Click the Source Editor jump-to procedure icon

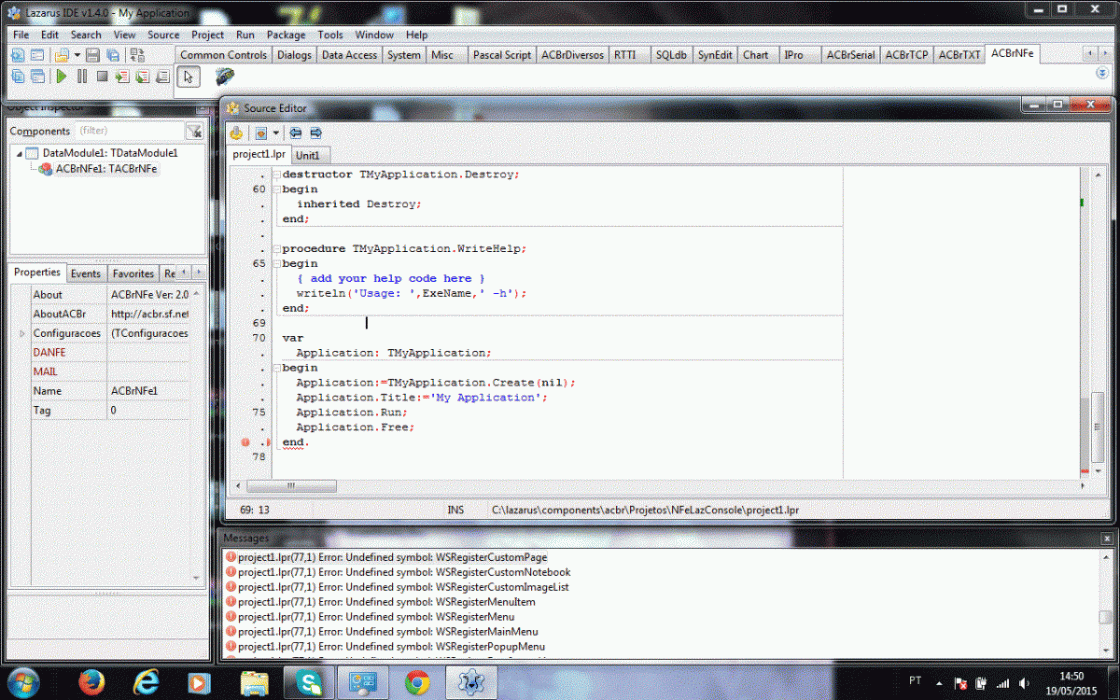click(236, 133)
